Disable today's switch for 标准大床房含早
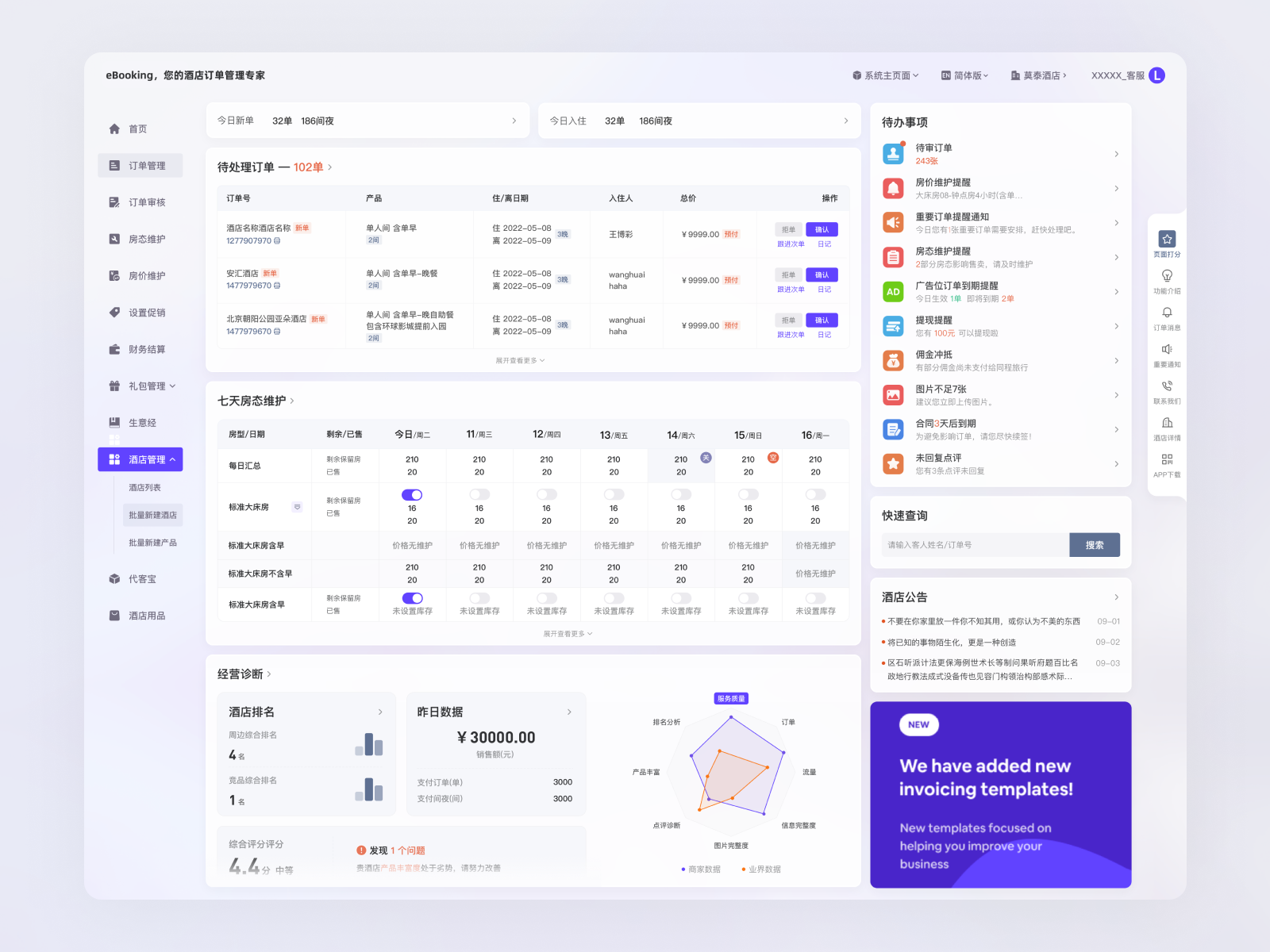The image size is (1270, 952). pos(412,598)
